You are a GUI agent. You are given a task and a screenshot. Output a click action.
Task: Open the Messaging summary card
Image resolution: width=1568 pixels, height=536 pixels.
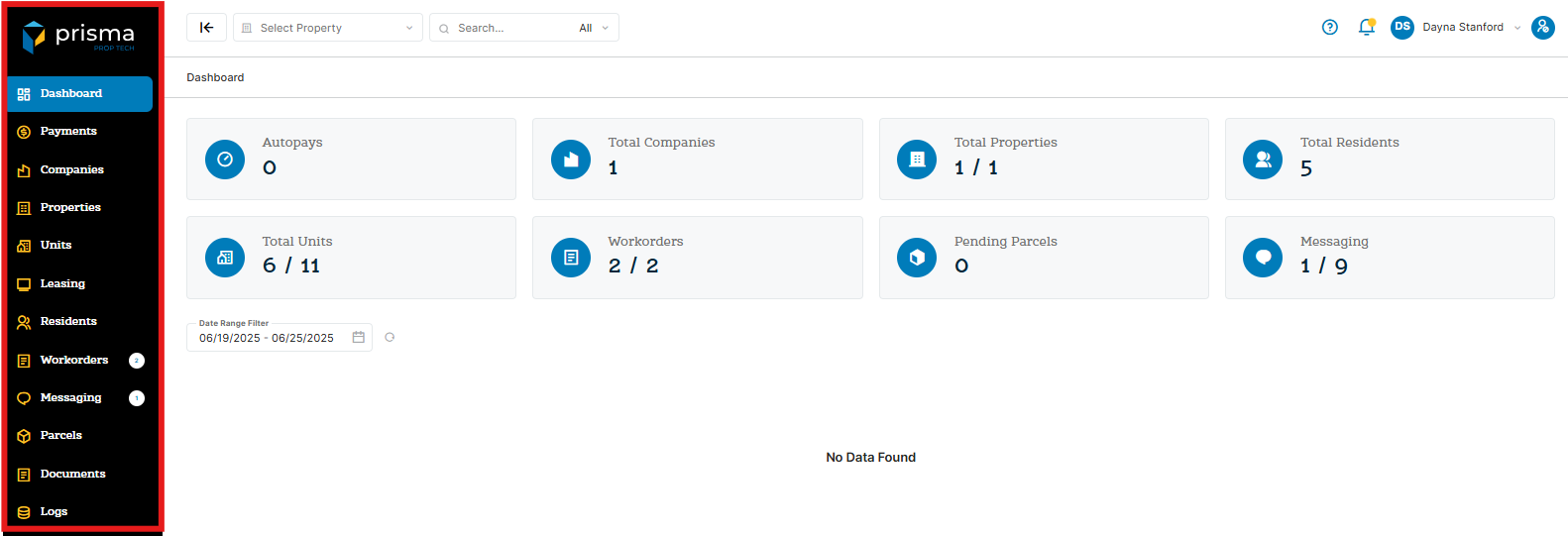coord(1389,258)
